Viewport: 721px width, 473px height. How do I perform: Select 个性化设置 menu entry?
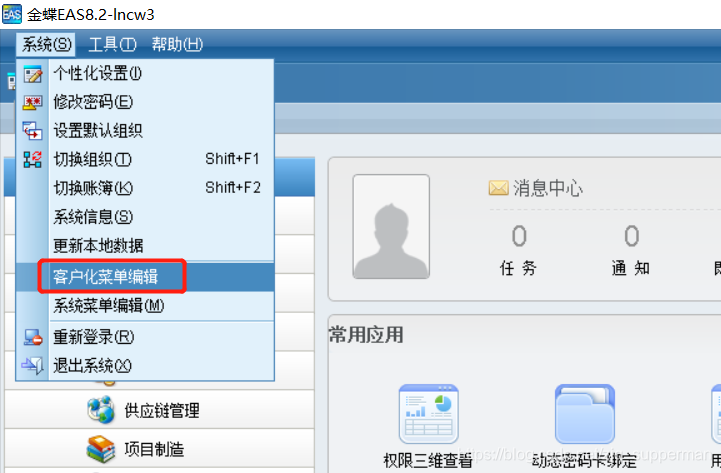pyautogui.click(x=145, y=74)
